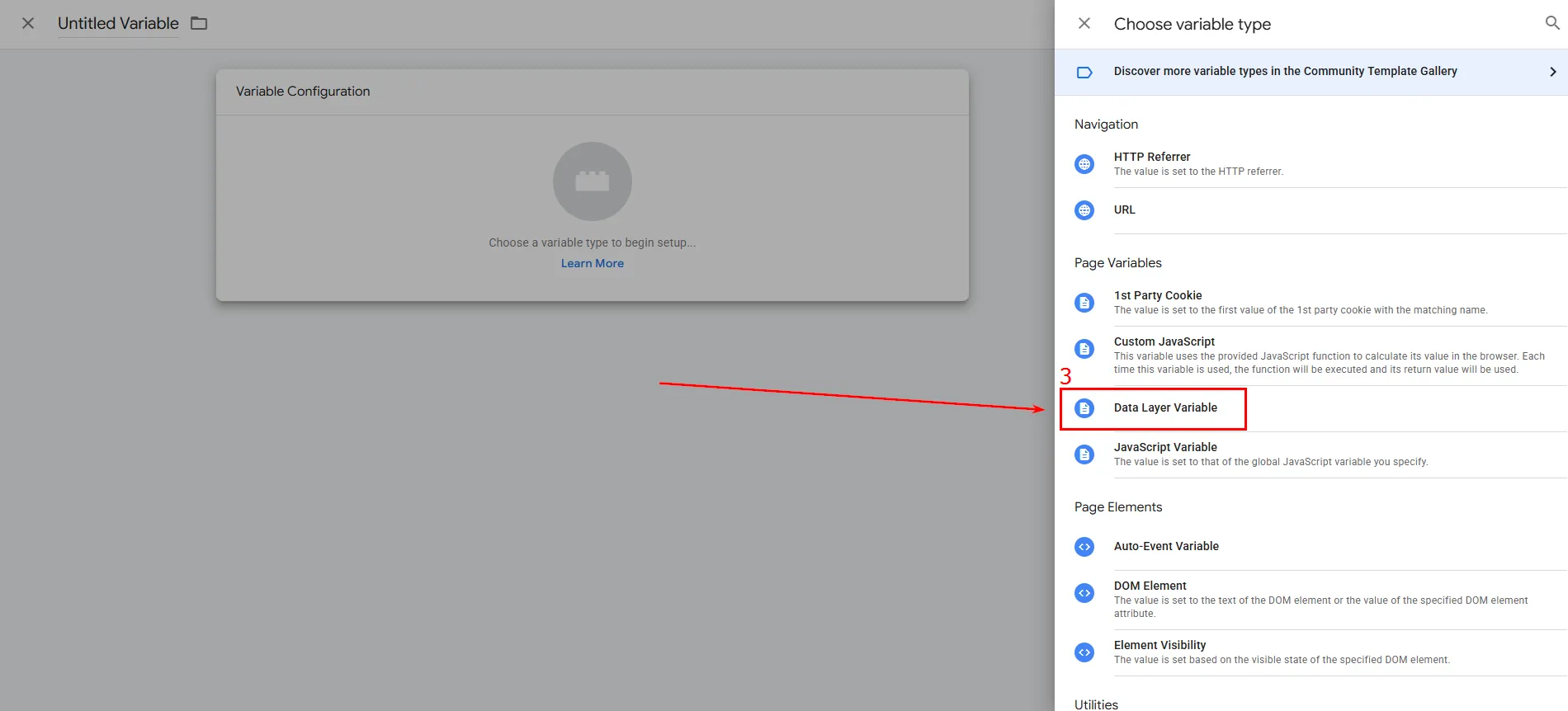
Task: Click the search magnifier in variable type panel
Action: (x=1551, y=23)
